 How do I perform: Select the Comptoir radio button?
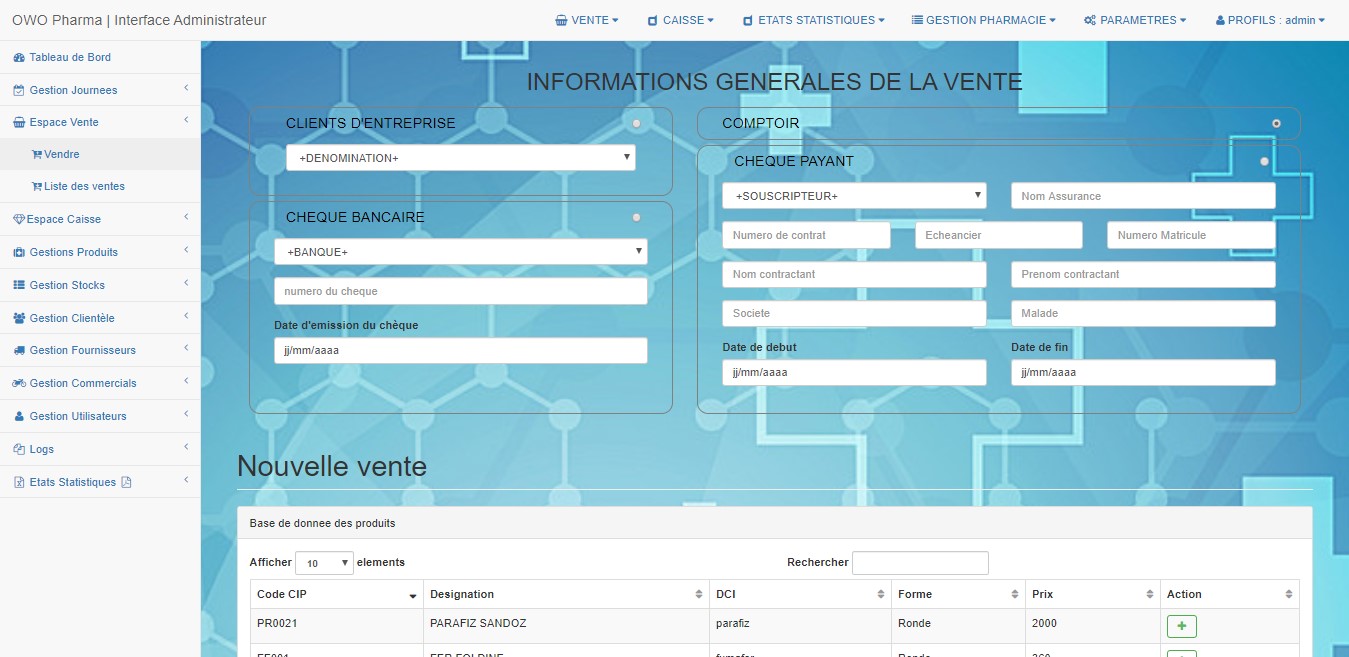coord(1276,123)
